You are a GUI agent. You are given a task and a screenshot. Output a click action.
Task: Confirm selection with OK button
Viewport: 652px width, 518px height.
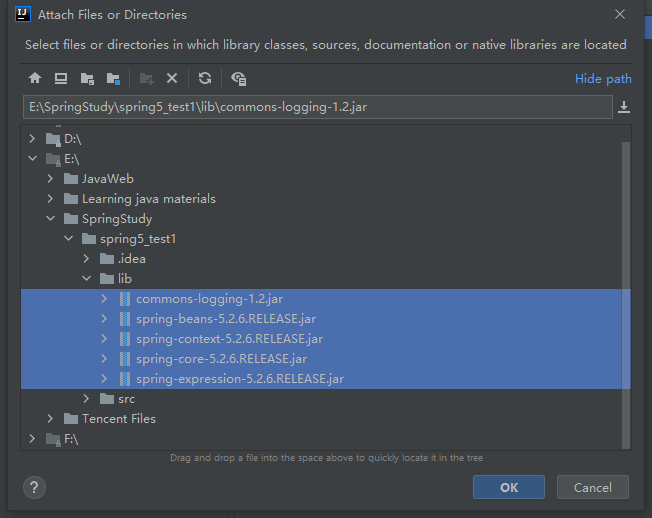coord(509,487)
